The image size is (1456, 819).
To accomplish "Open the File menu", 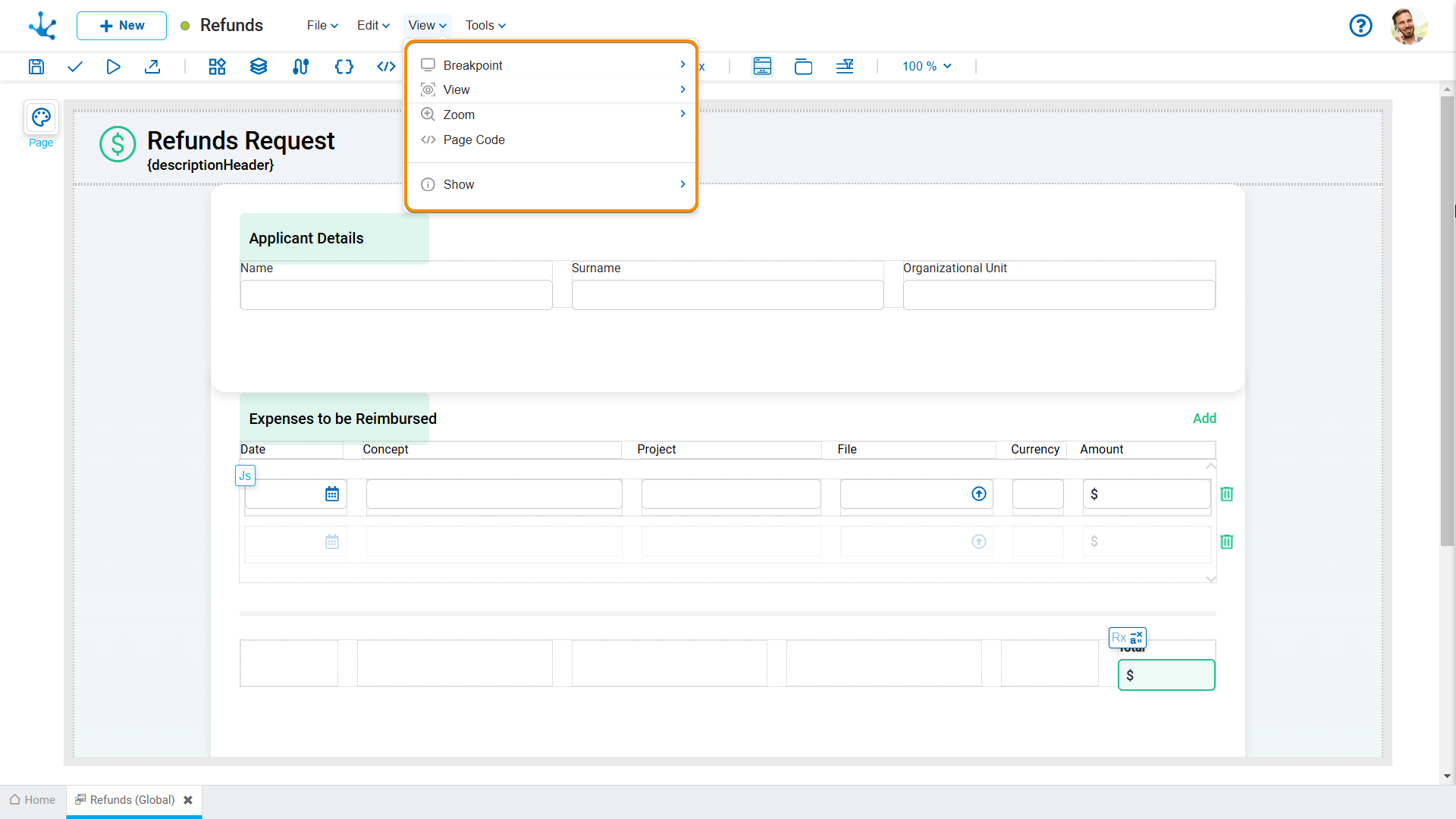I will tap(322, 26).
